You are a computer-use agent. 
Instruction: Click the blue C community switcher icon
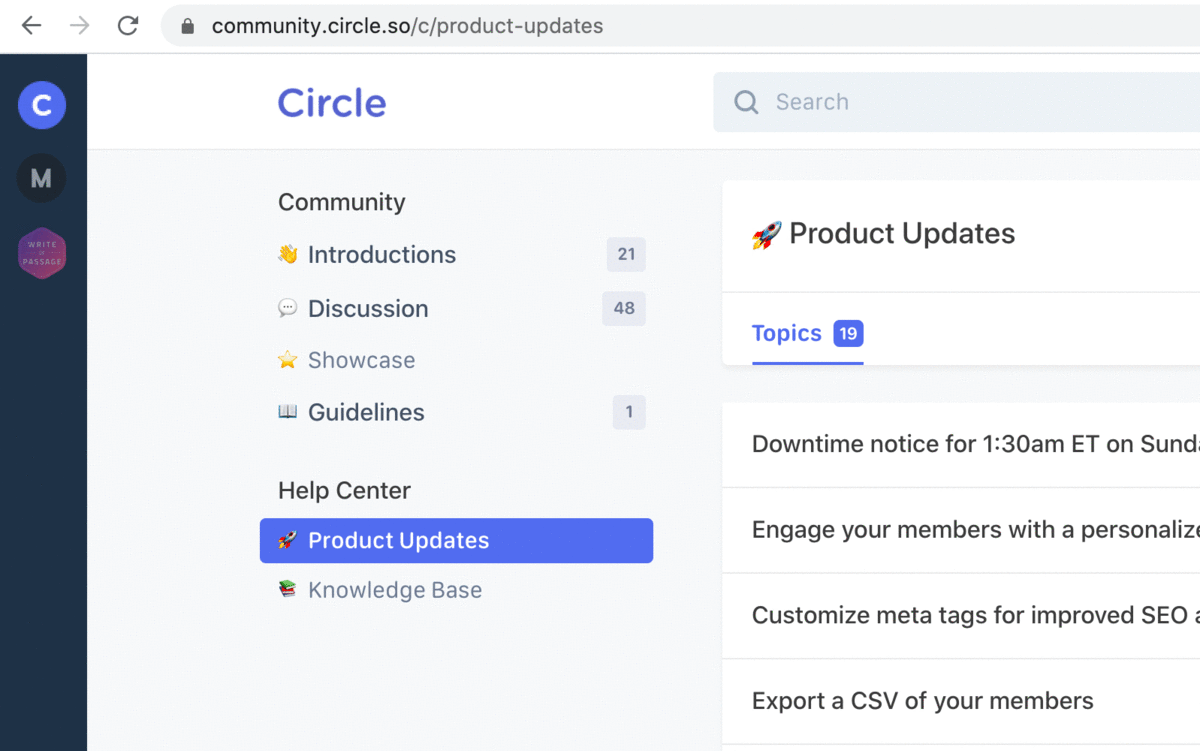point(42,105)
